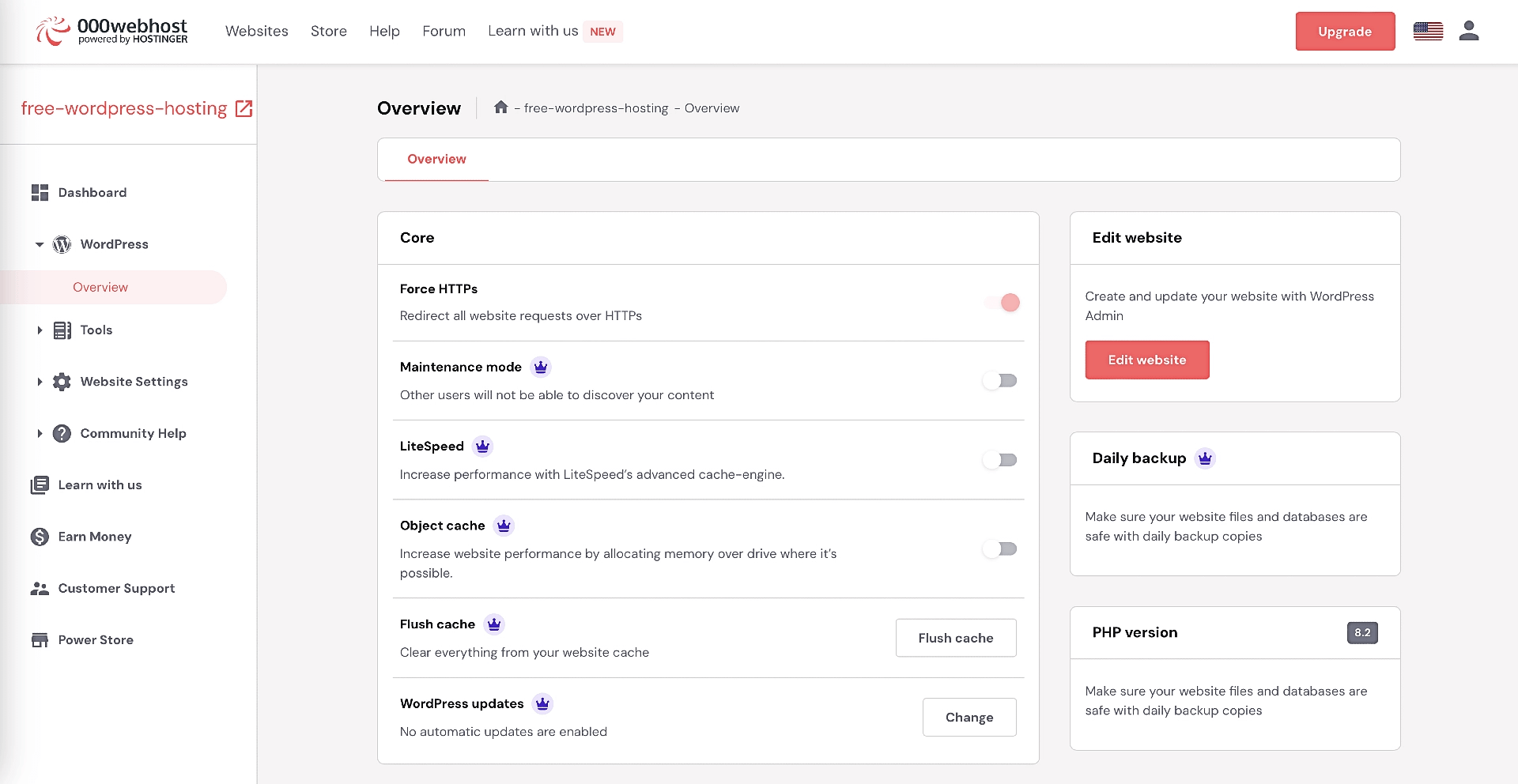Open the Power Store section
Screen dimensions: 1518x784
click(x=96, y=639)
